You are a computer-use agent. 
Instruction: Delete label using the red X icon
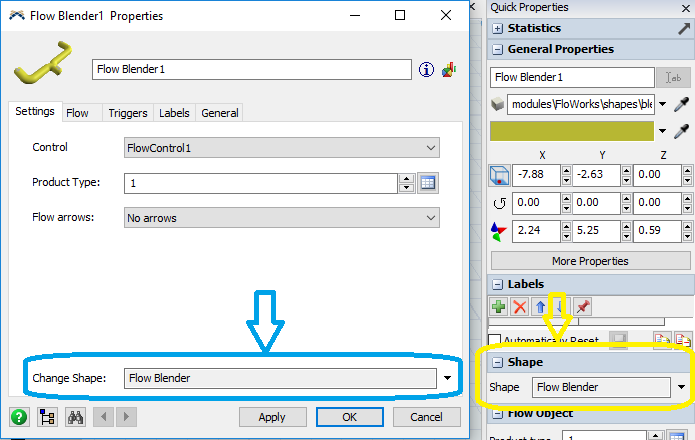519,307
